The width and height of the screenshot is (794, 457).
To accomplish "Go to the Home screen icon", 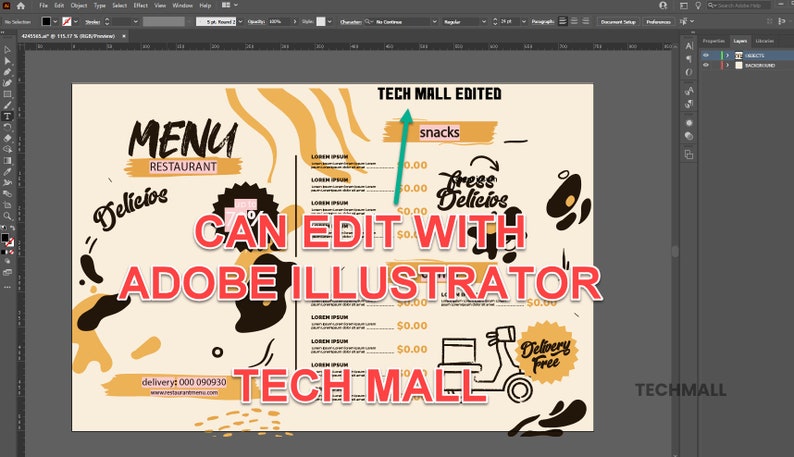I will [x=21, y=6].
